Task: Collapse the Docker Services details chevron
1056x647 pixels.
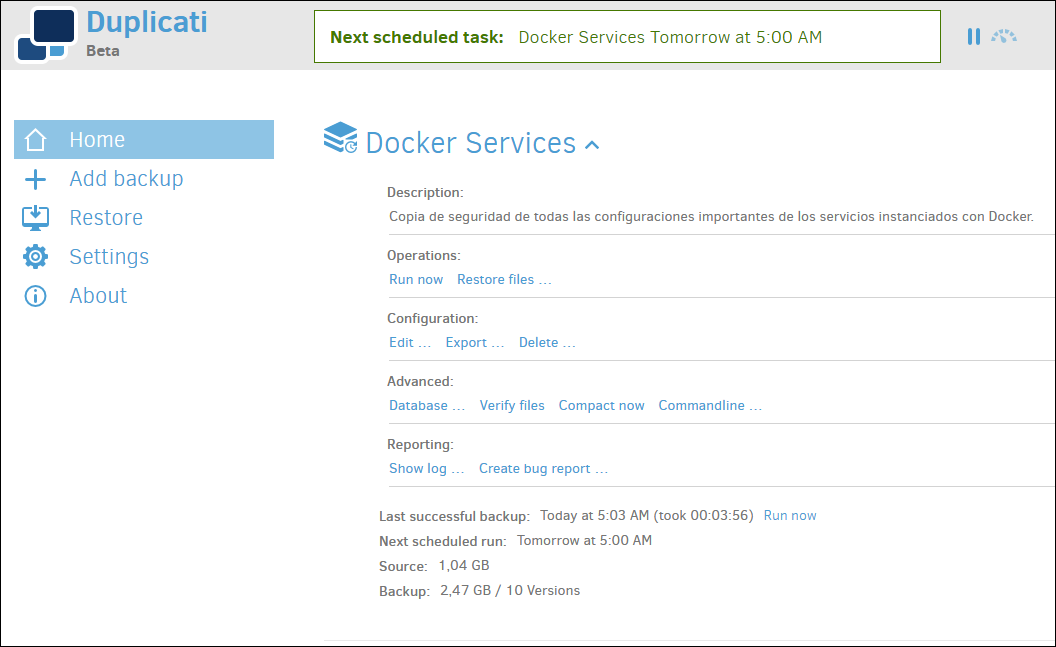Action: 592,145
